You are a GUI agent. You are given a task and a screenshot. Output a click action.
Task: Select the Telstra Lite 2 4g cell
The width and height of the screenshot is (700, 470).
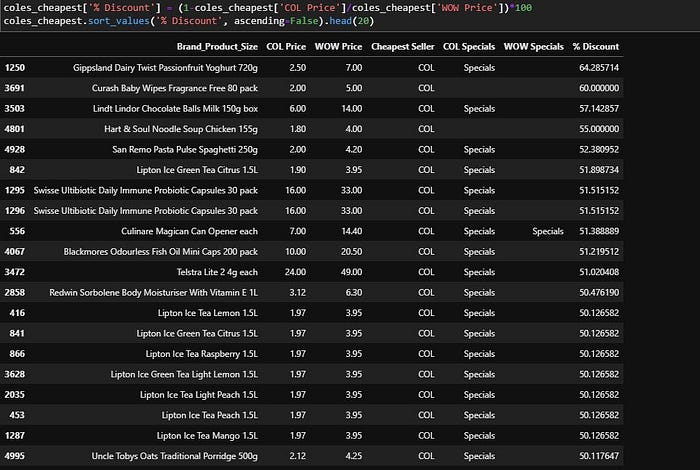217,272
